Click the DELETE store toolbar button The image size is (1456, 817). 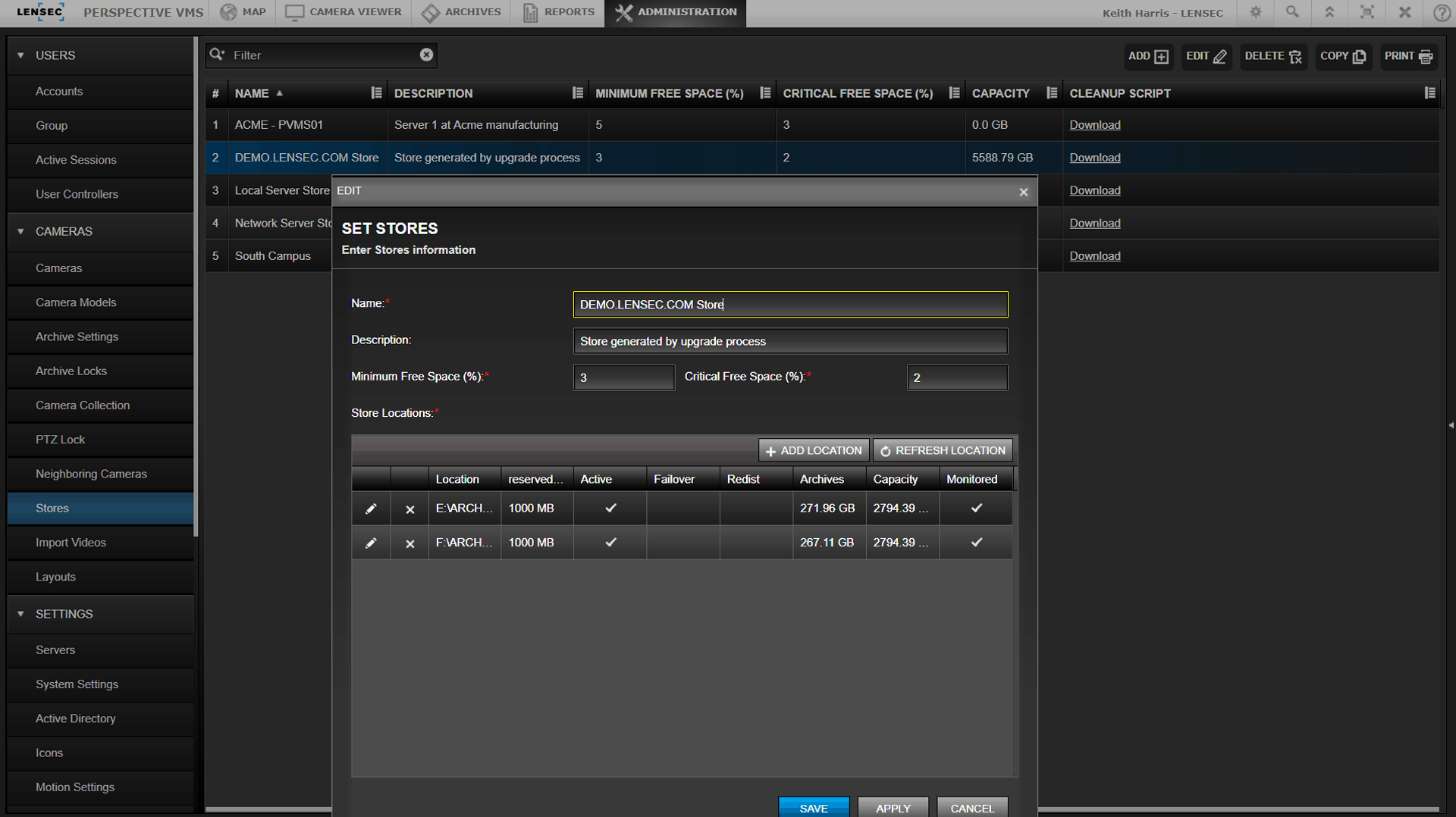(1273, 56)
